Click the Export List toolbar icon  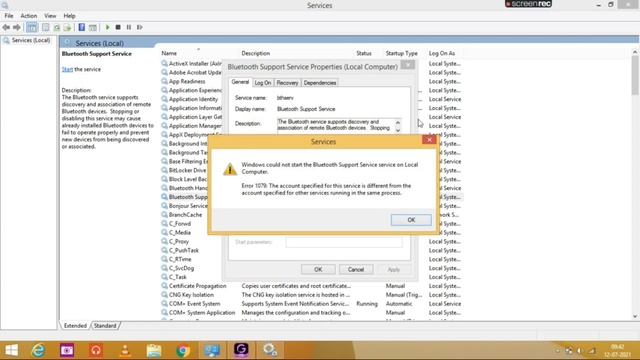tap(67, 27)
